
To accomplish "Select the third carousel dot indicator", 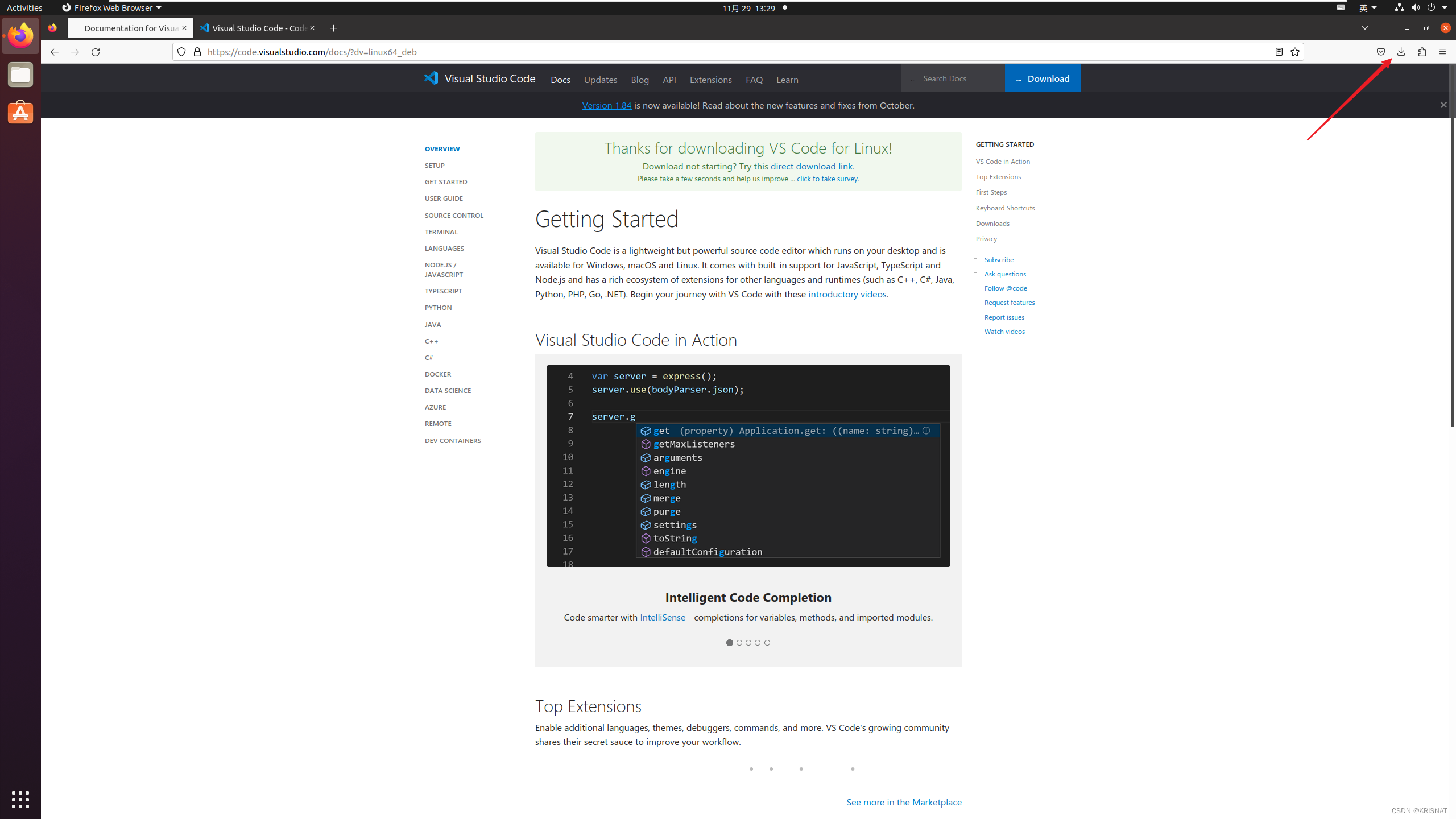I will 748,643.
